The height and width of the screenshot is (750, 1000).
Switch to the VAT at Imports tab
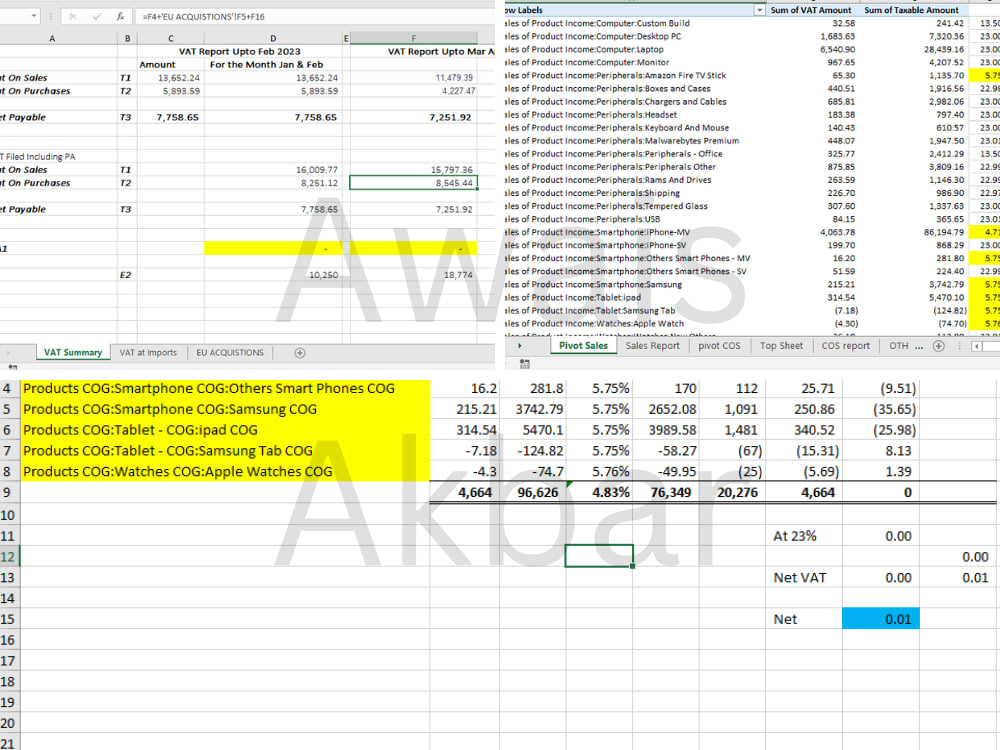point(147,352)
